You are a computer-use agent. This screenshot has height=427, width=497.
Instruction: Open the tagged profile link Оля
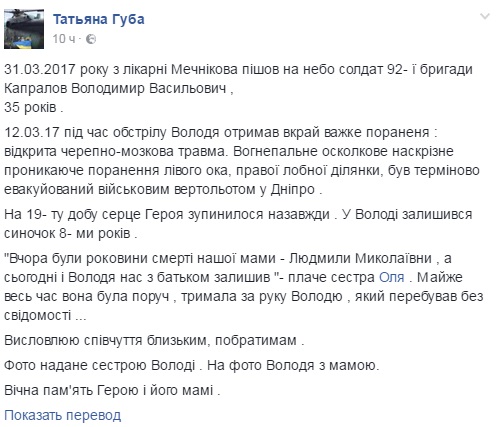click(392, 277)
